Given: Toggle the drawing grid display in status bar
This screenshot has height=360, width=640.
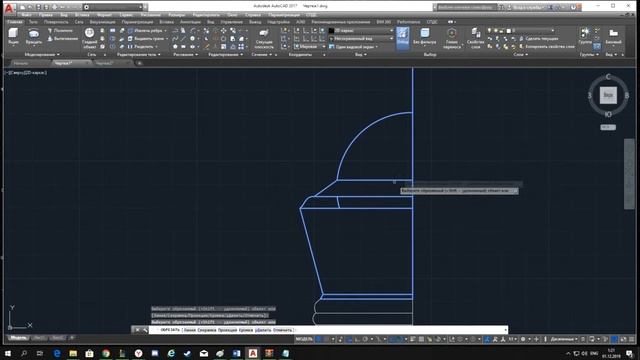Looking at the screenshot, I should point(318,339).
